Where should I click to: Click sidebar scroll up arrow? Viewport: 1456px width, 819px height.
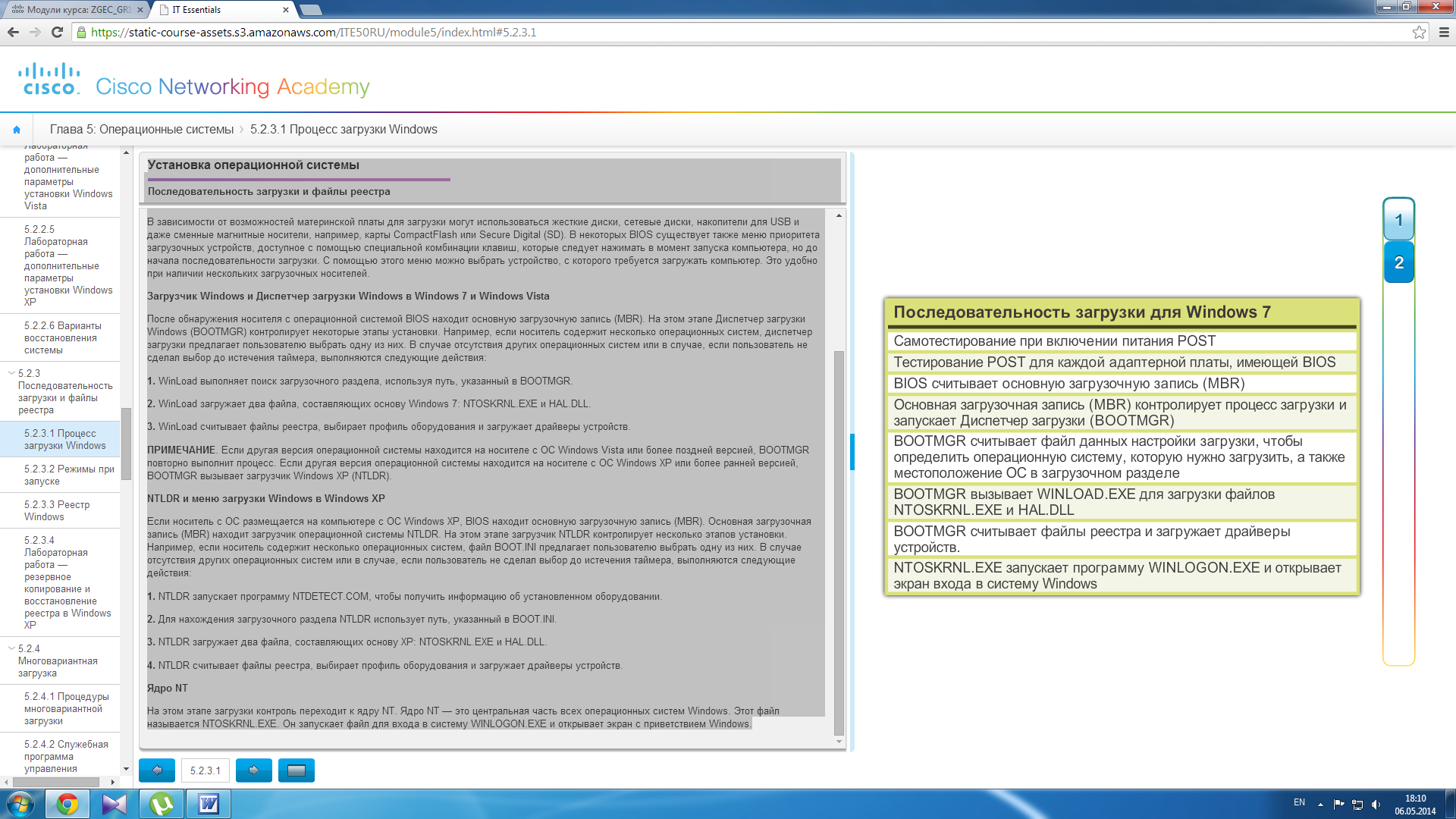[126, 152]
